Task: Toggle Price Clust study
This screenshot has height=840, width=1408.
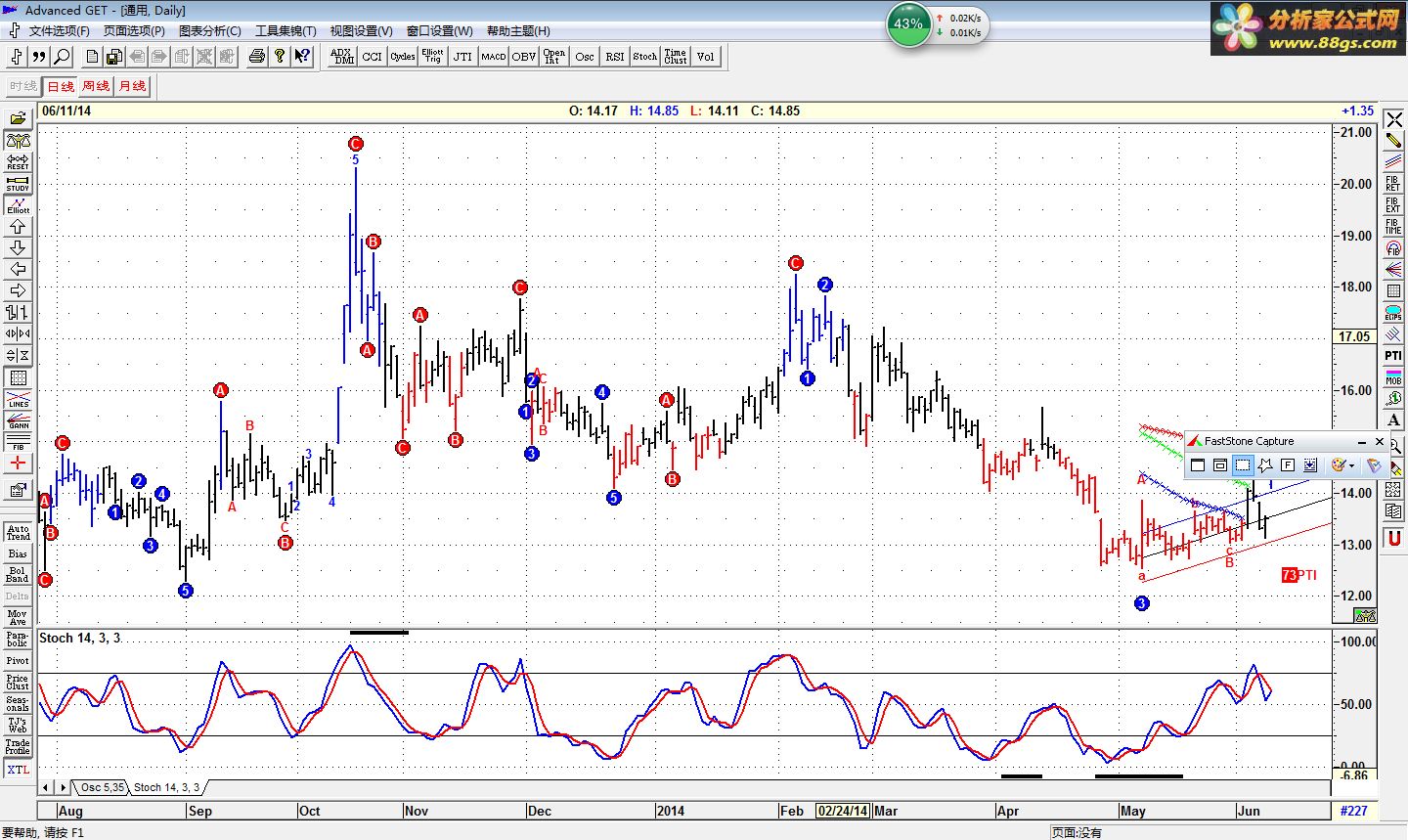Action: 18,683
